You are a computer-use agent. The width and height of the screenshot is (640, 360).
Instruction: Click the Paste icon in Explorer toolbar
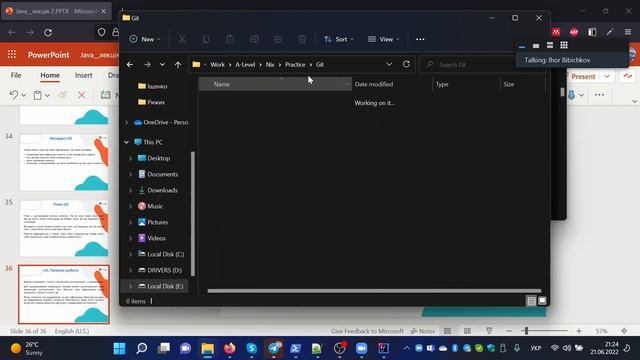tap(230, 39)
